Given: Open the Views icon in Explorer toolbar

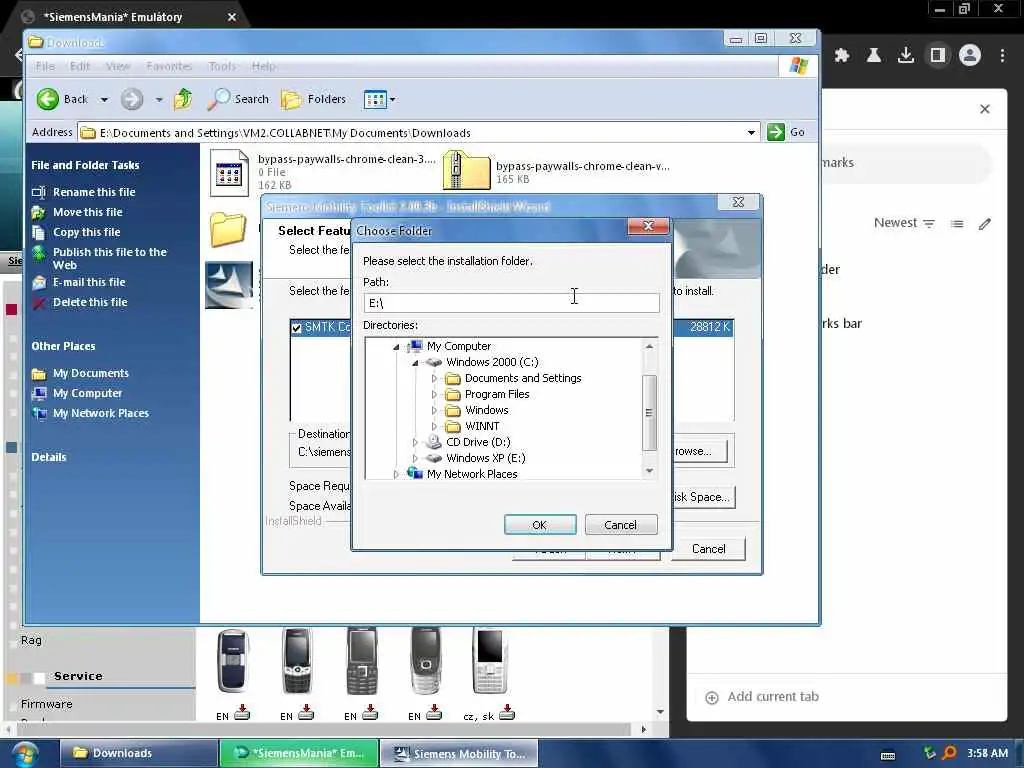Looking at the screenshot, I should tap(376, 99).
